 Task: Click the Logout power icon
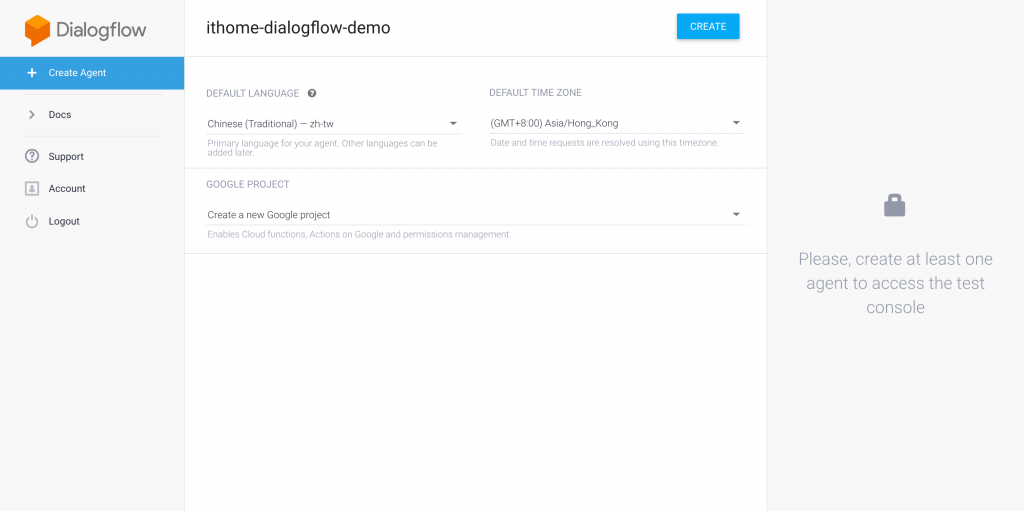point(31,221)
